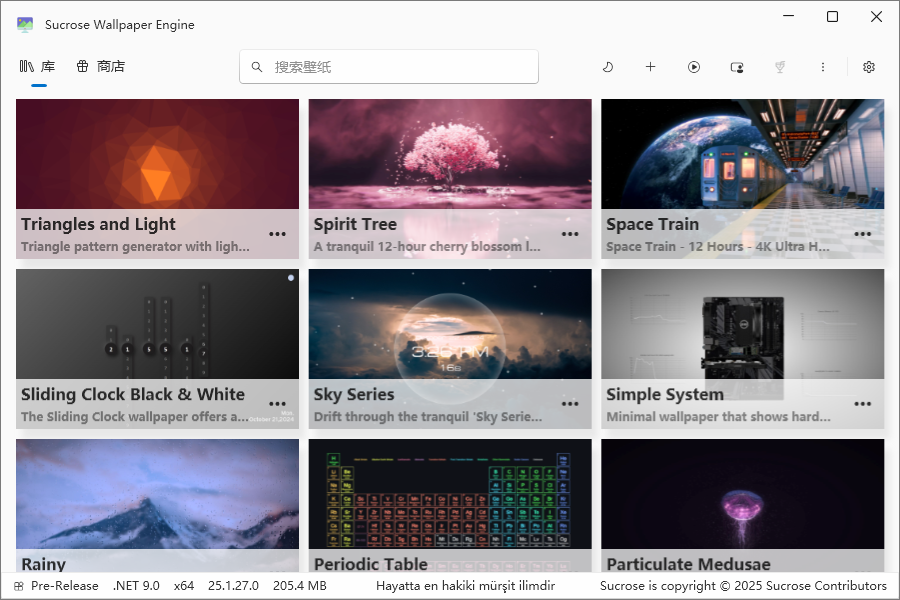
Task: Select the Triangles and Light wallpaper thumbnail
Action: coord(157,154)
